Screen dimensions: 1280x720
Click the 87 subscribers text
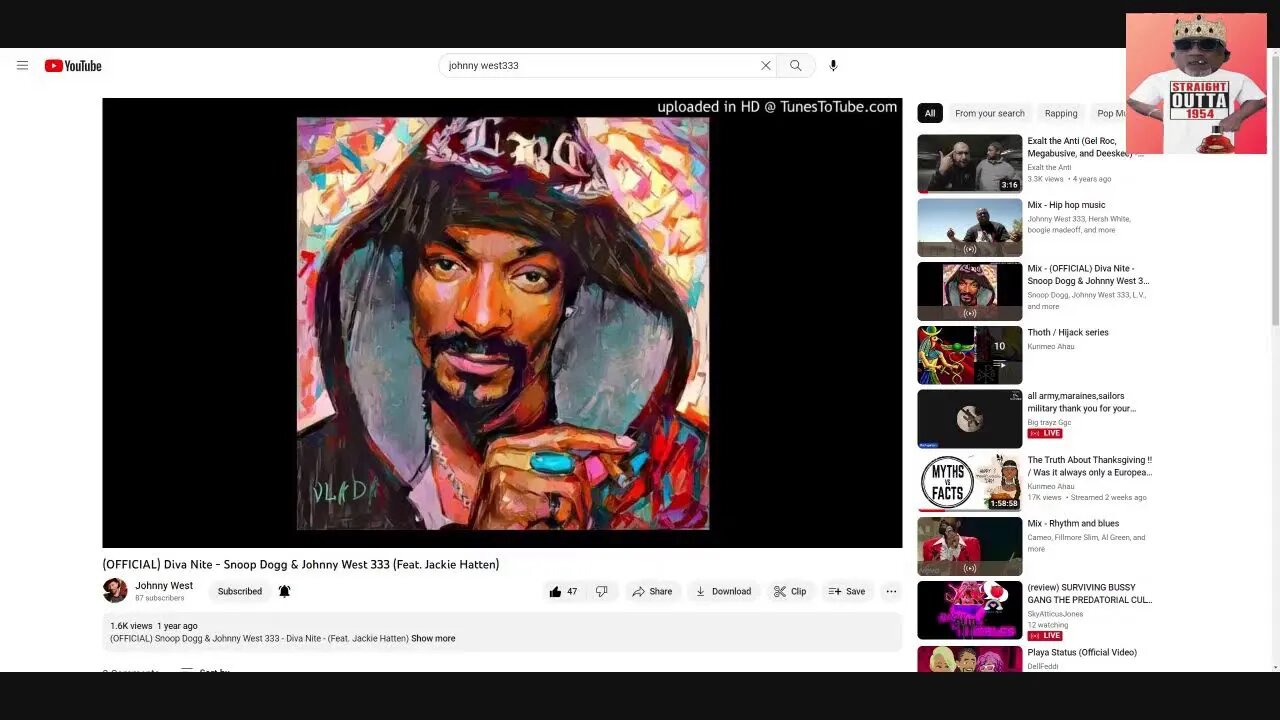click(x=160, y=598)
